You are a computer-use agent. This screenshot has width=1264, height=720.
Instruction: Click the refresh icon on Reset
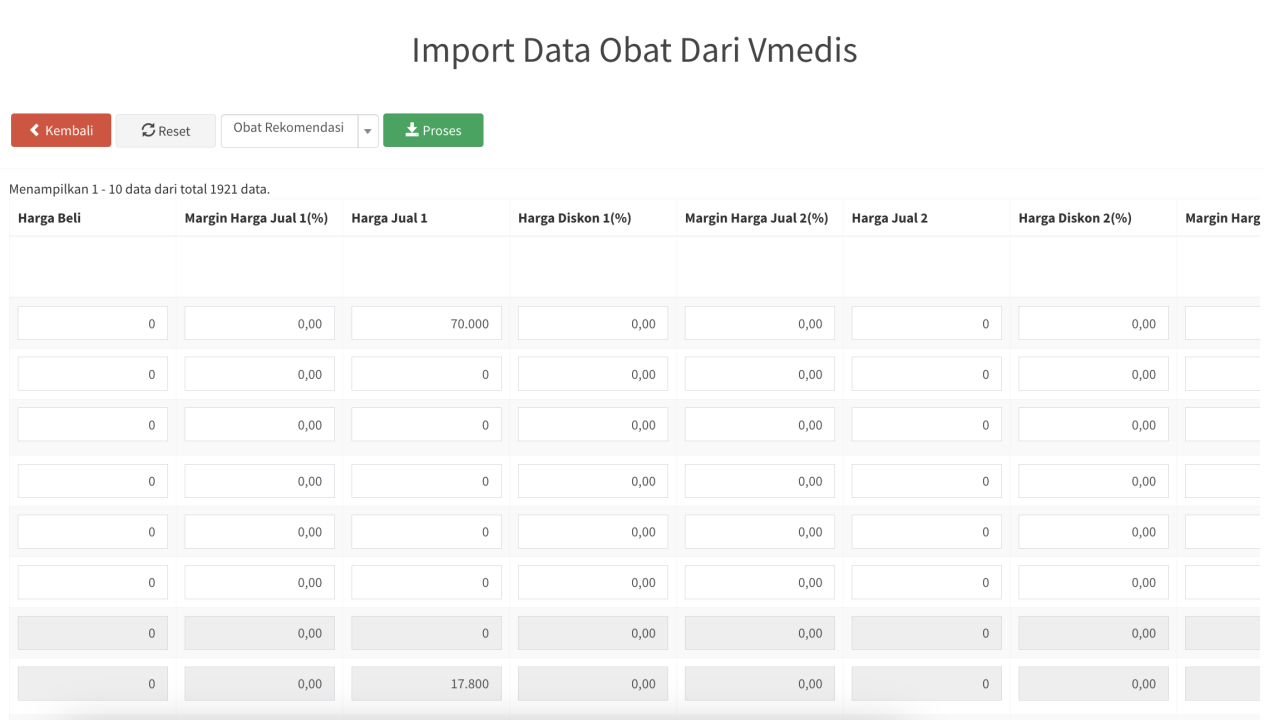tap(148, 130)
